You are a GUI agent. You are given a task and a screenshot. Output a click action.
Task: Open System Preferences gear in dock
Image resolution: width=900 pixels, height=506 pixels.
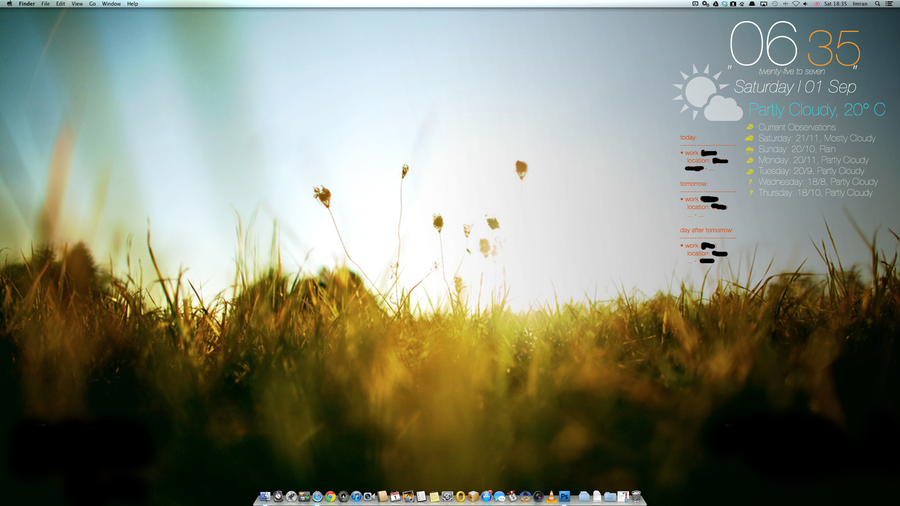pos(448,496)
